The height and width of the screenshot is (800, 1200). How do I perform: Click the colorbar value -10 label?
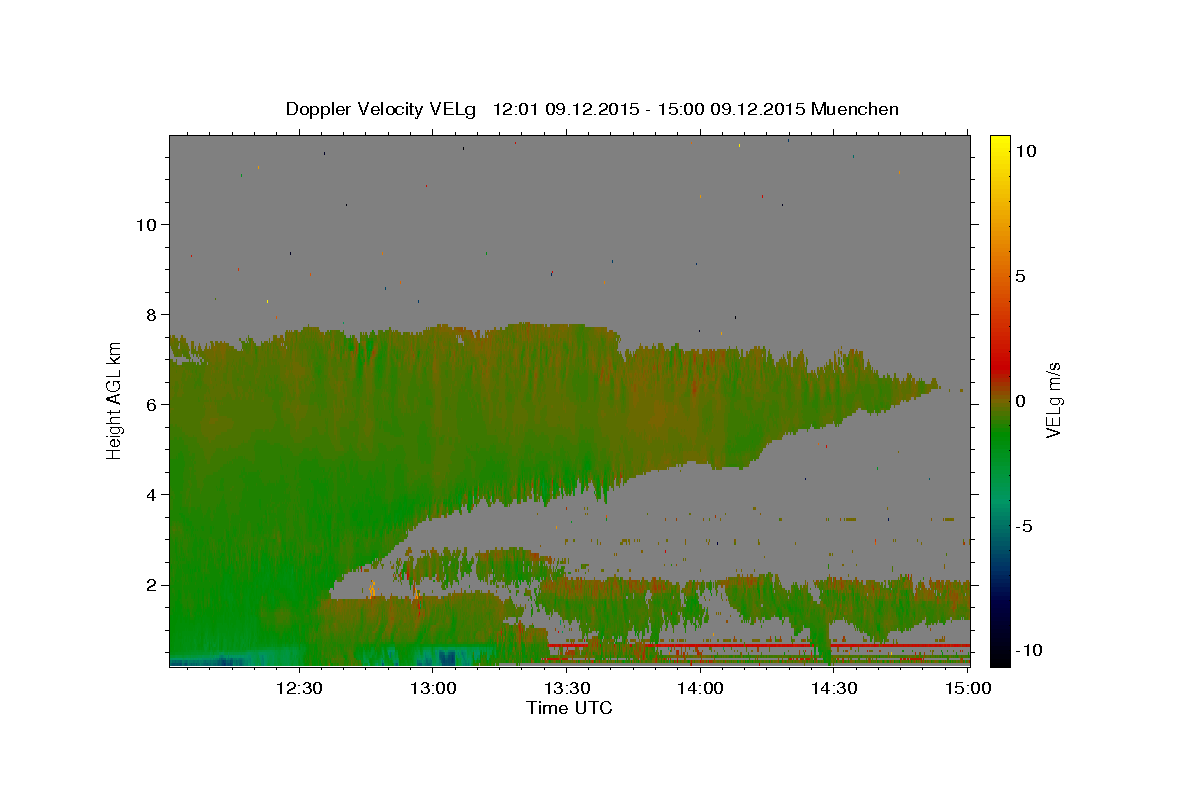click(x=1029, y=650)
